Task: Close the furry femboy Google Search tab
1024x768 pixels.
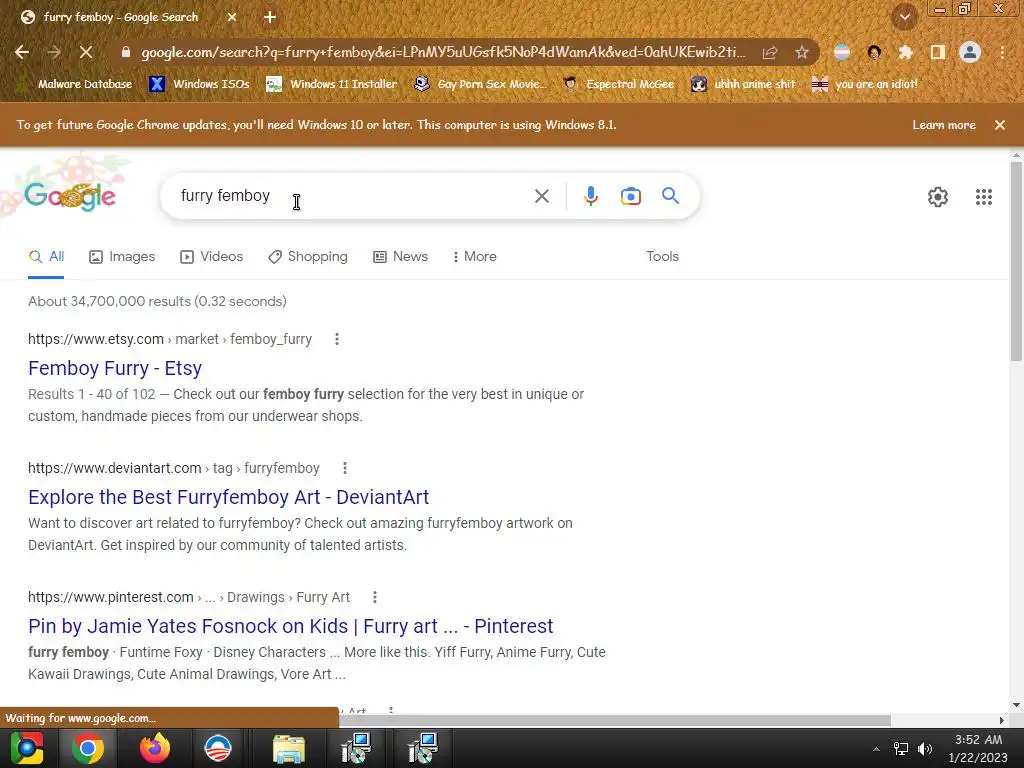Action: pyautogui.click(x=232, y=17)
